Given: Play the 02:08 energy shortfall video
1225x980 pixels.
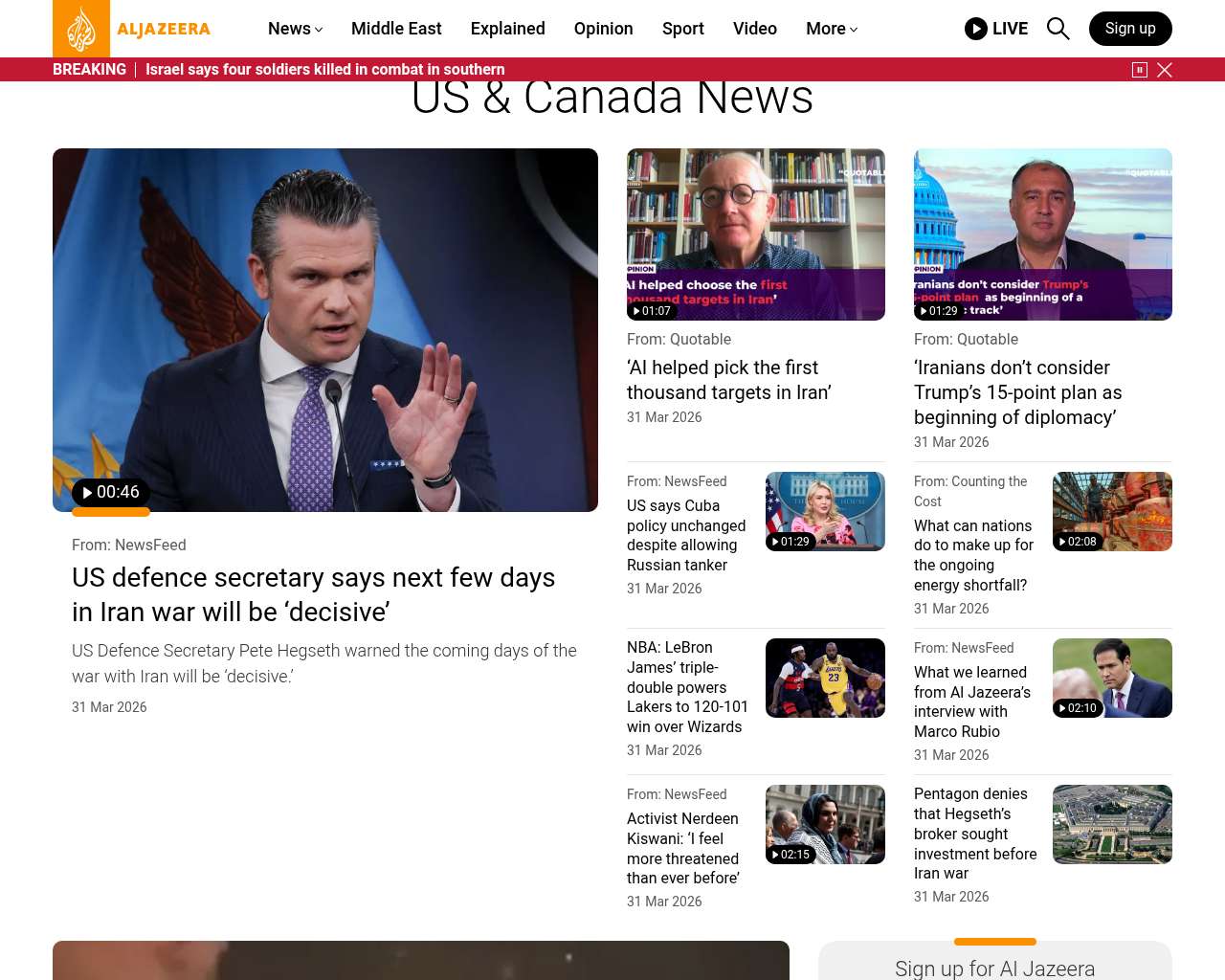Looking at the screenshot, I should (x=1078, y=542).
